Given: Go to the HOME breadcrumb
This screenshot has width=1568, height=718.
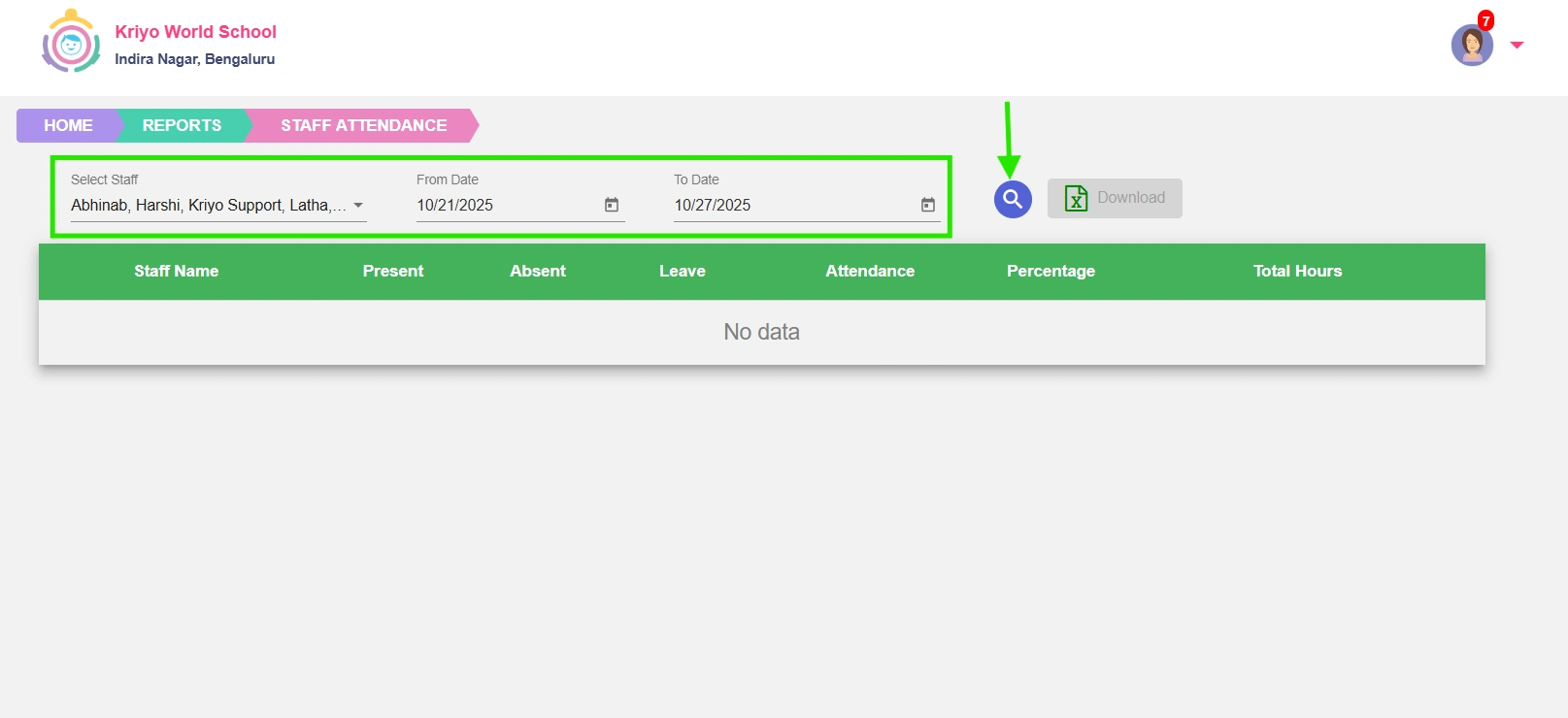Looking at the screenshot, I should point(68,125).
